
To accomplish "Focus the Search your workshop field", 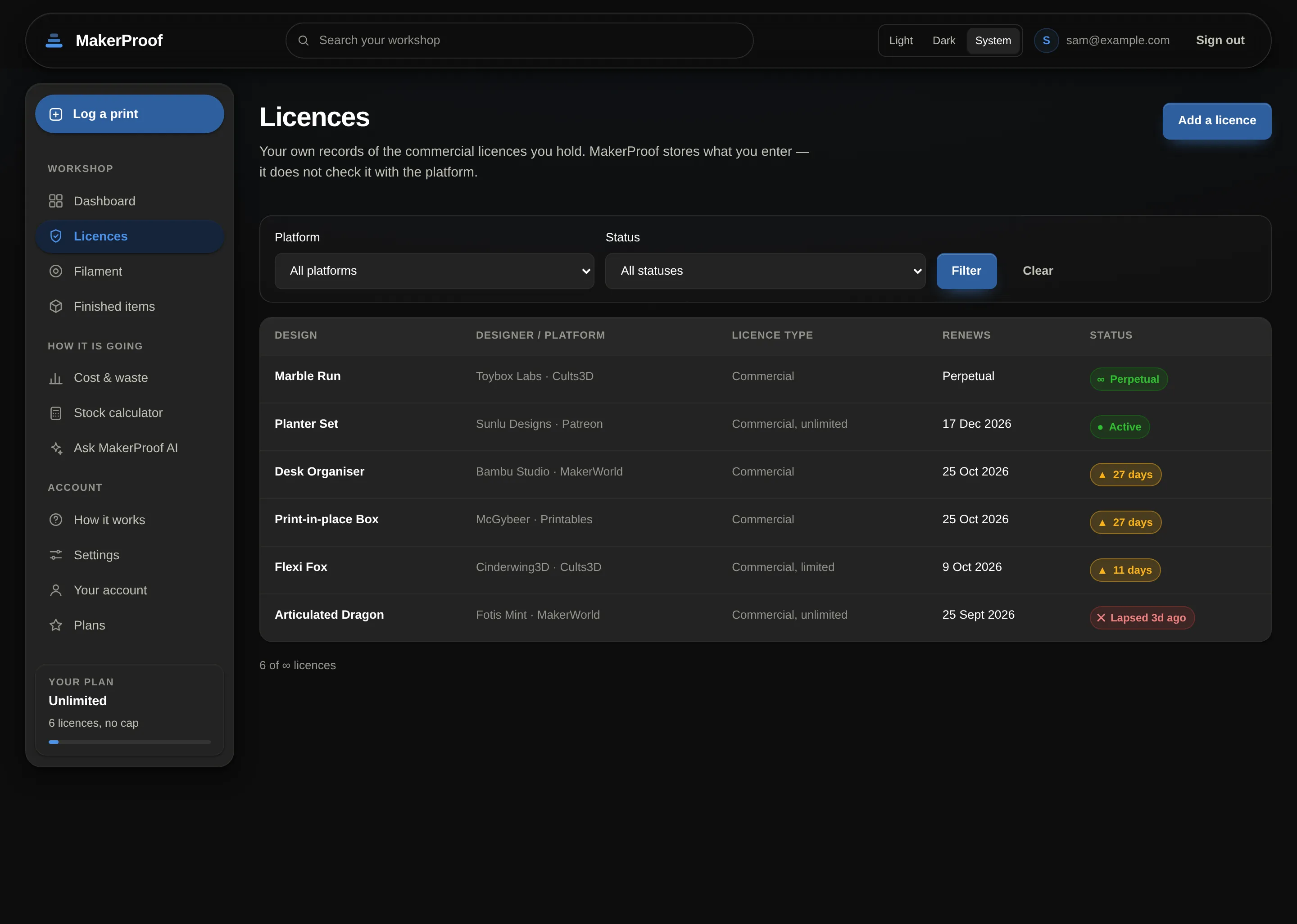I will (519, 41).
